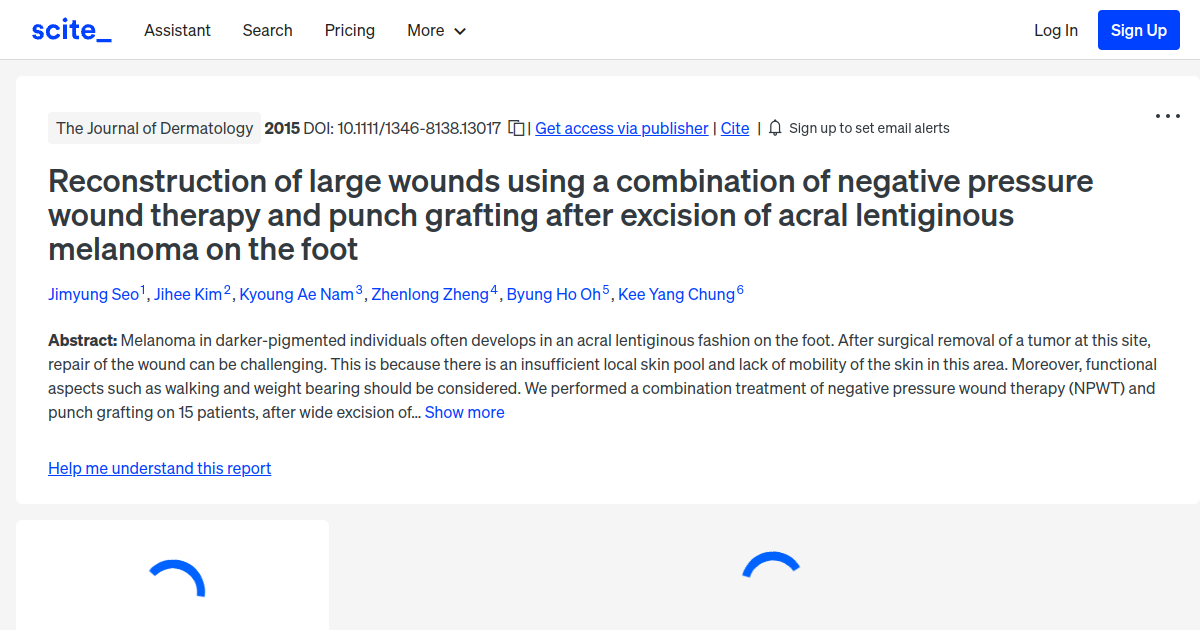View the Pricing page
Image resolution: width=1200 pixels, height=630 pixels.
349,31
